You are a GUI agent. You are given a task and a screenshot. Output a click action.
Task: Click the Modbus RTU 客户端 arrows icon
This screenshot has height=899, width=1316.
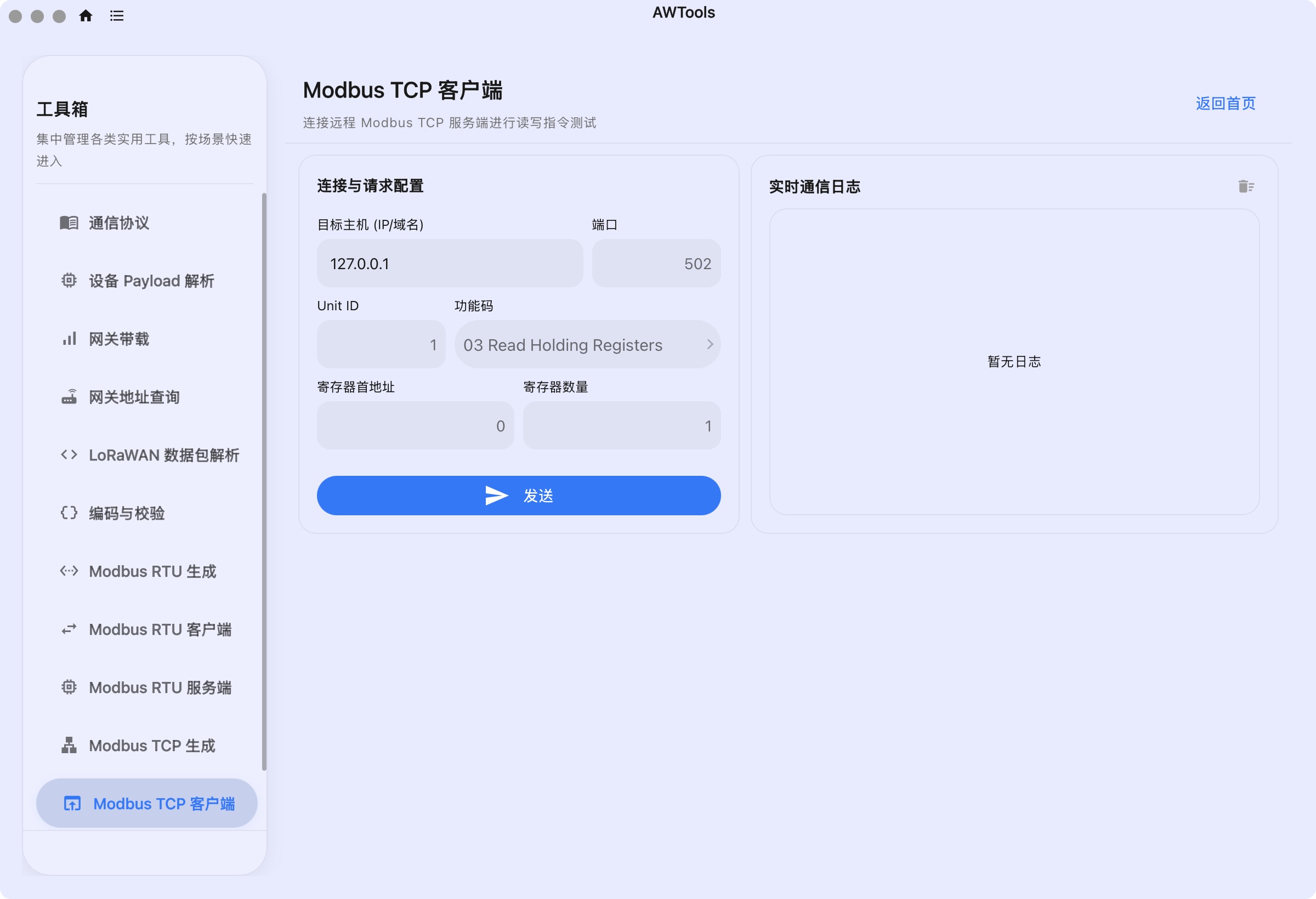[x=69, y=629]
